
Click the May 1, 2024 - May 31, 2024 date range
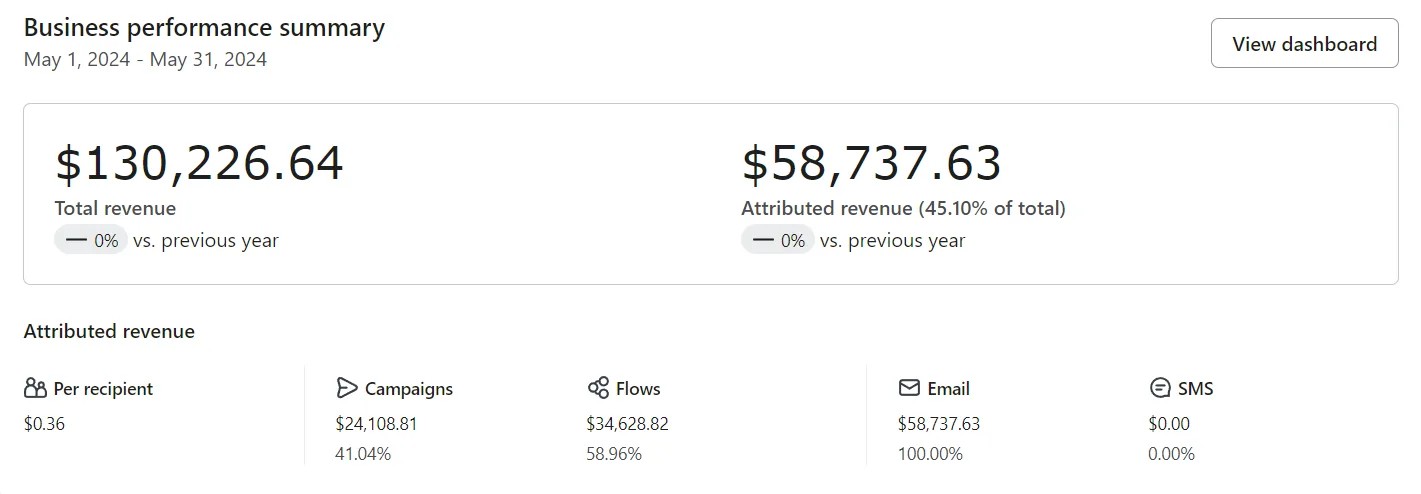[145, 59]
